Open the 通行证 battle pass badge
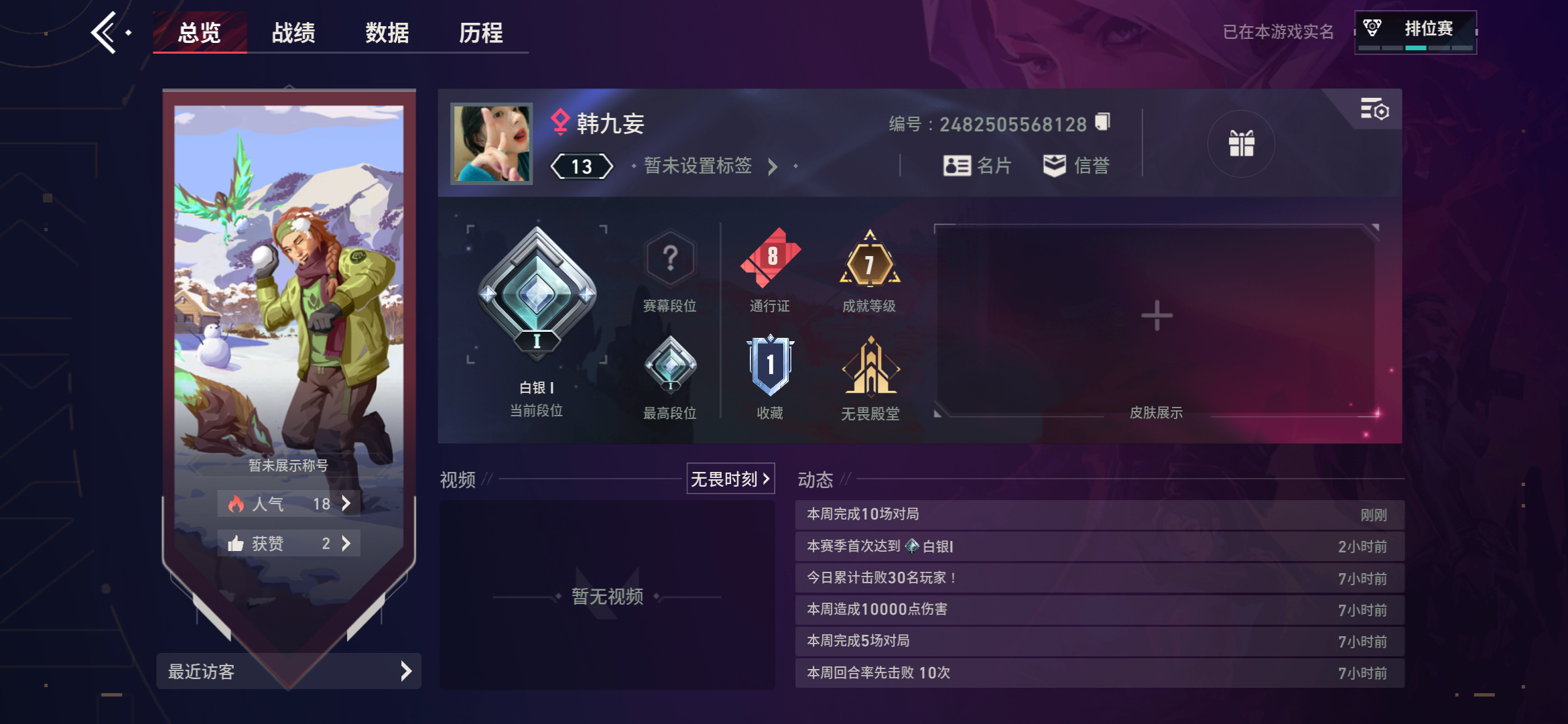The width and height of the screenshot is (1568, 724). click(x=771, y=257)
